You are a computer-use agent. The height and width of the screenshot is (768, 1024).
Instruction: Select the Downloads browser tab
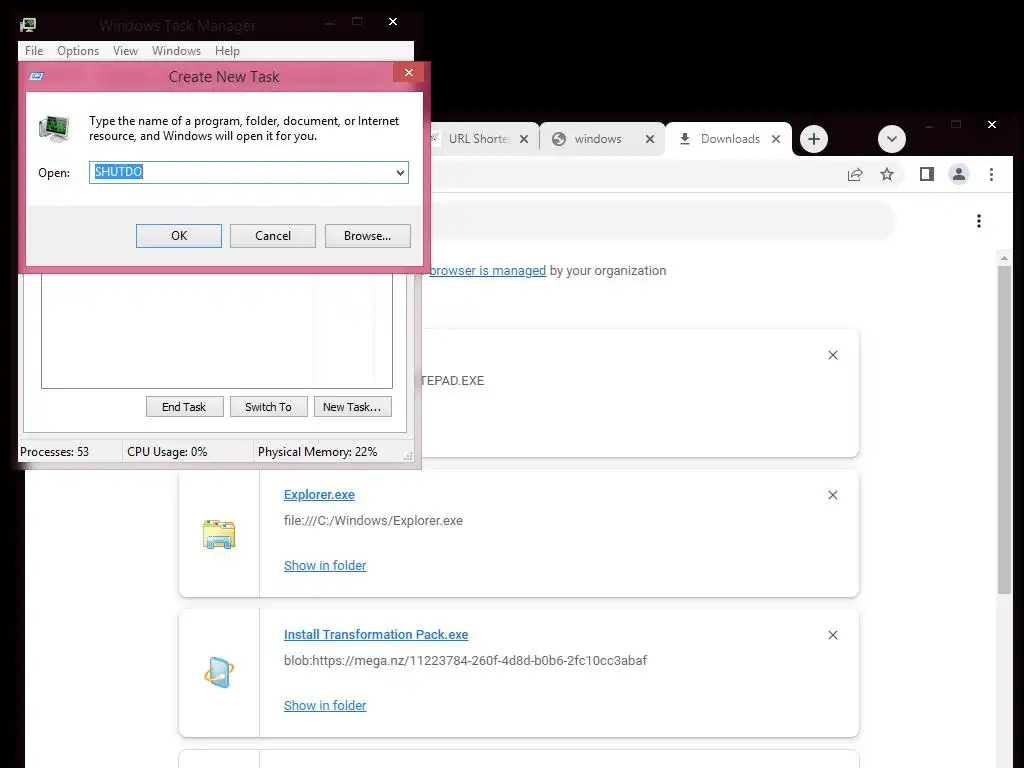[x=729, y=138]
